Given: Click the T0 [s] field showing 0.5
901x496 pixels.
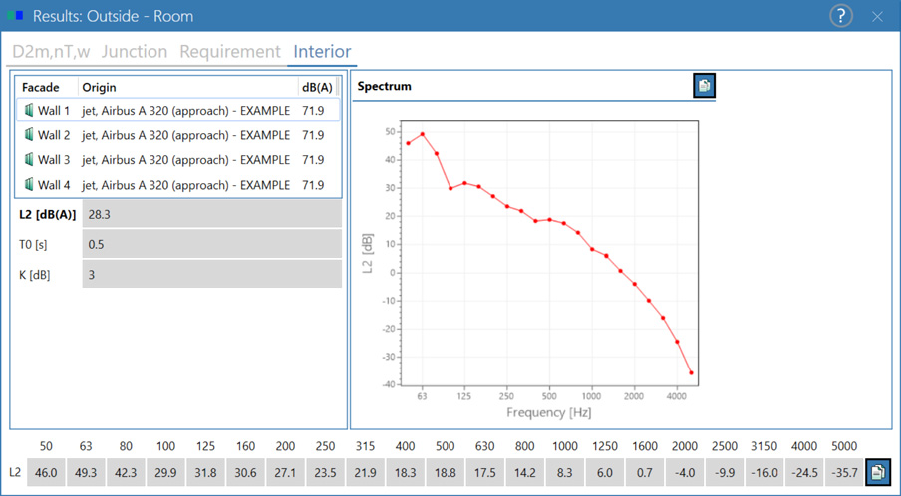Looking at the screenshot, I should pos(212,244).
